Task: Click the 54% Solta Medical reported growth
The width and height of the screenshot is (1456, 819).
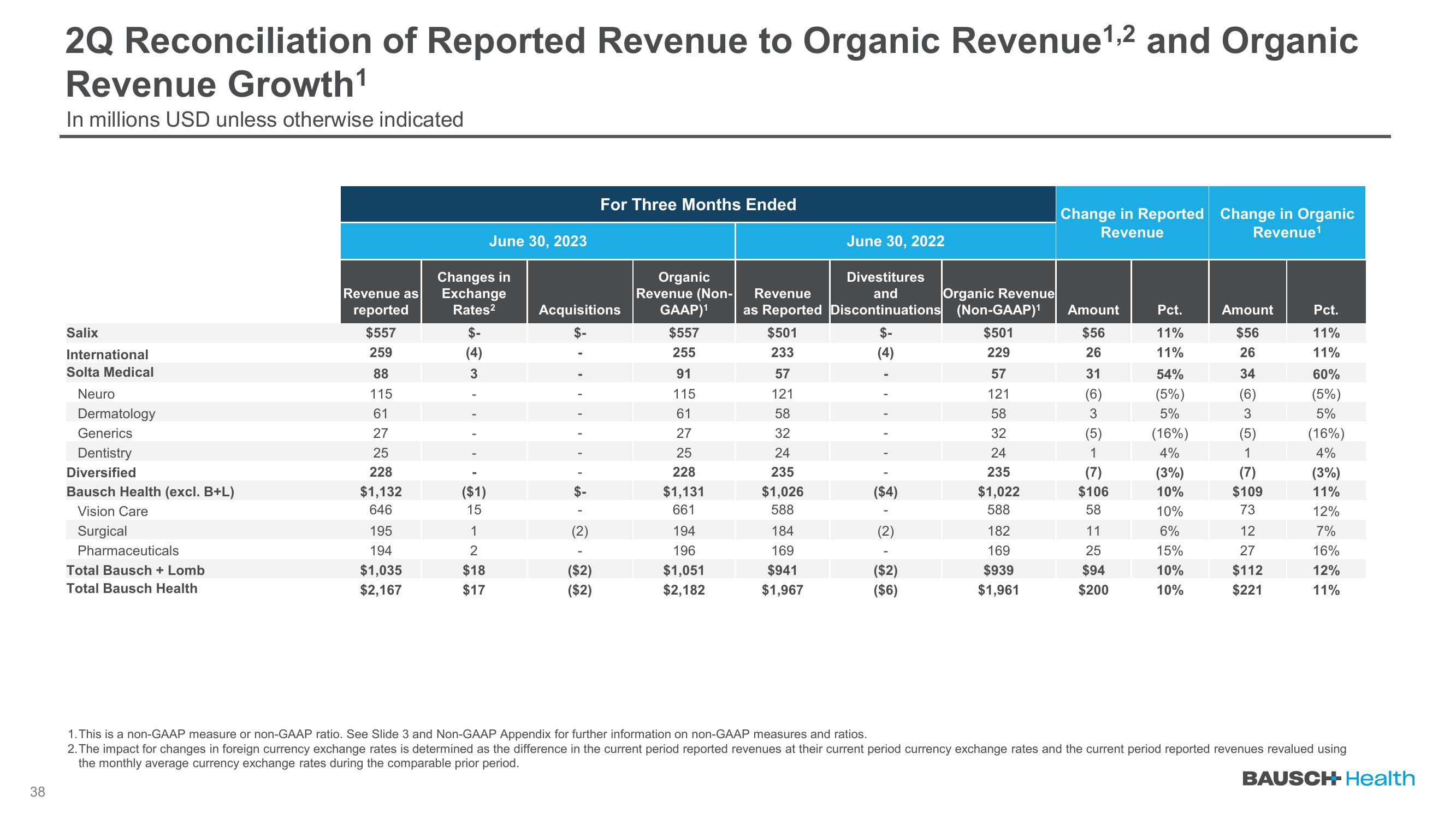Action: [1169, 374]
